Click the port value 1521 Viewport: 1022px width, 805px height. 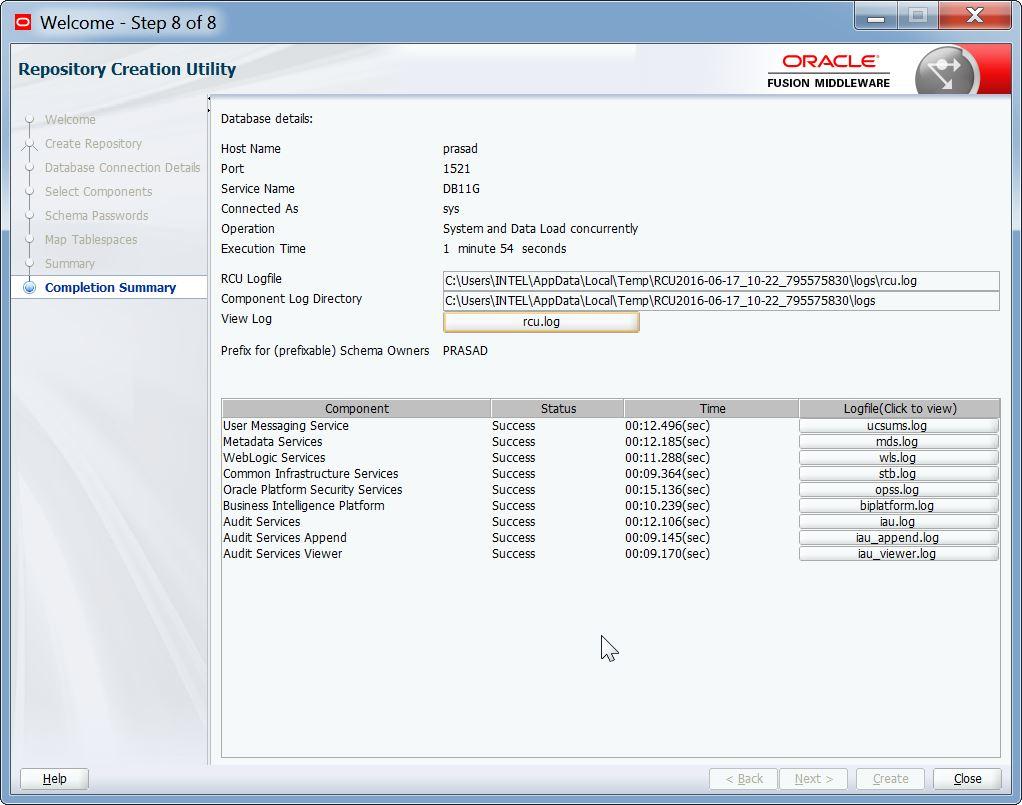pos(456,169)
